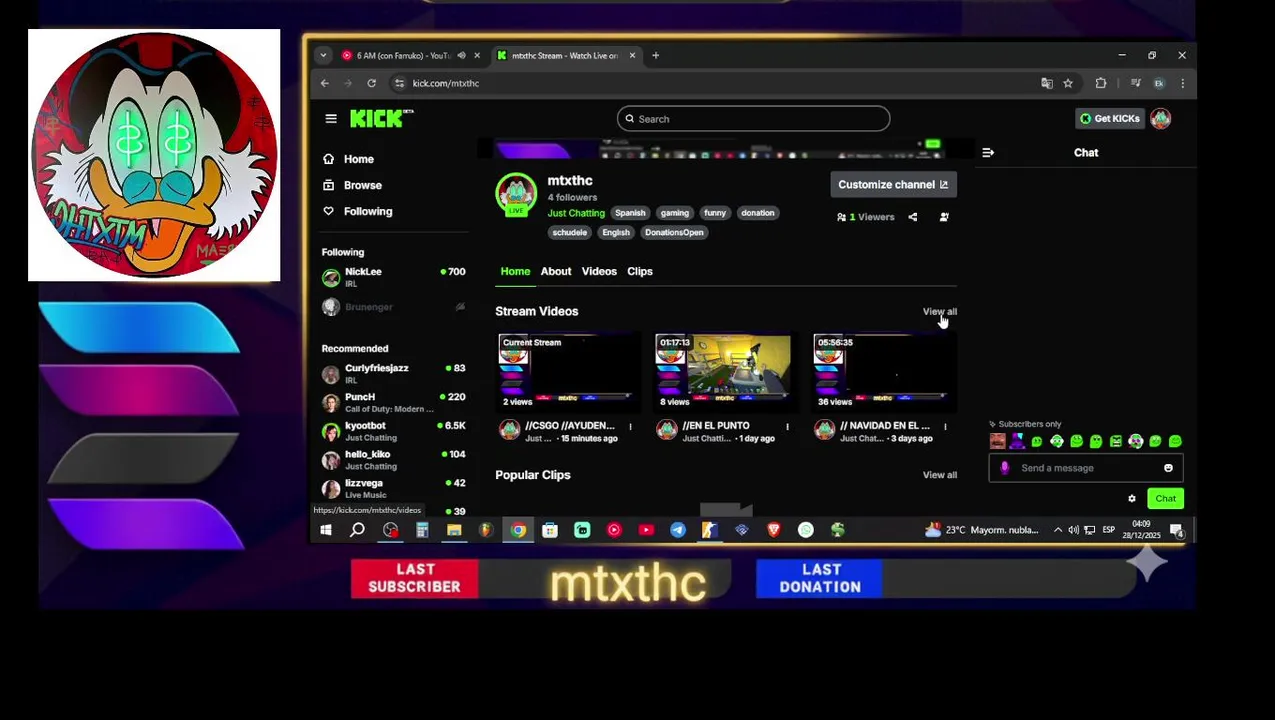
Task: Open the Chrome extensions puzzle icon
Action: click(x=1101, y=84)
